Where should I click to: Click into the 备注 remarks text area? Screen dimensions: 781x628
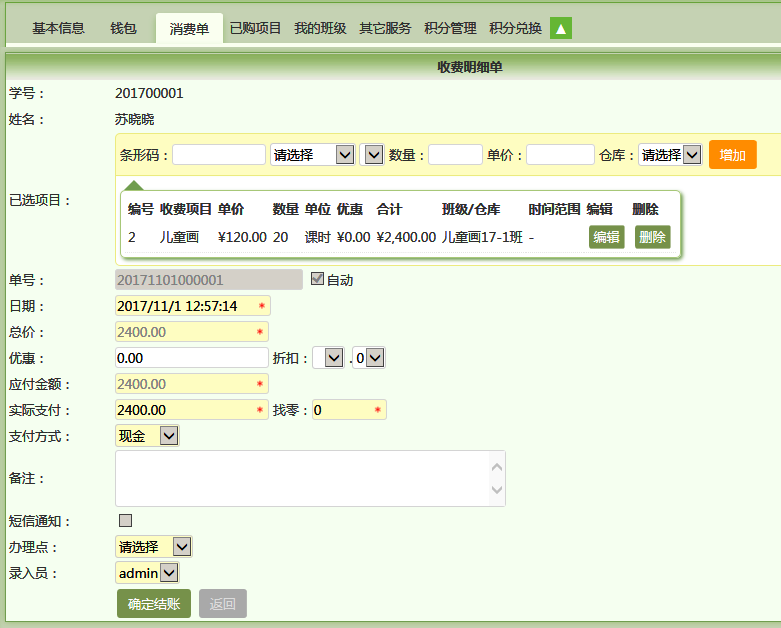(300, 478)
